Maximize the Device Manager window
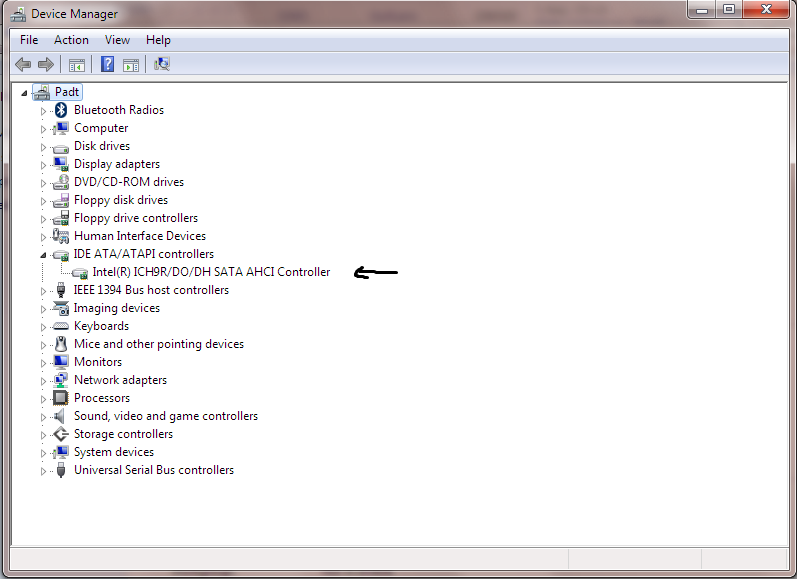Image resolution: width=797 pixels, height=580 pixels. click(x=729, y=10)
